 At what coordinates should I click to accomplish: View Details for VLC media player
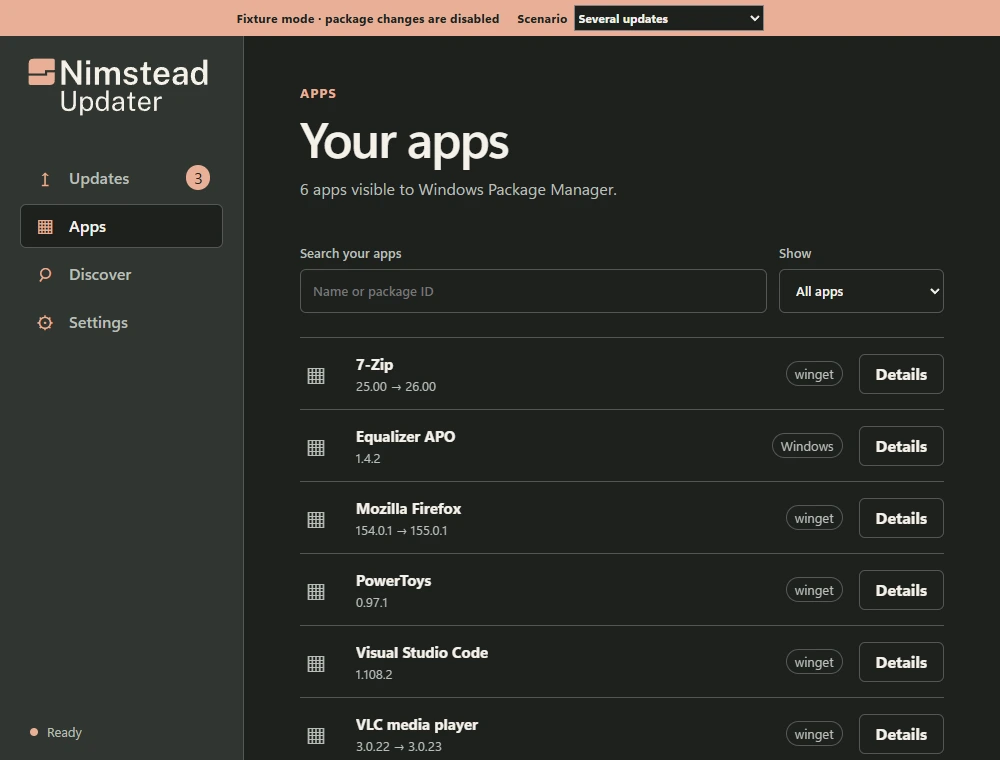click(901, 734)
